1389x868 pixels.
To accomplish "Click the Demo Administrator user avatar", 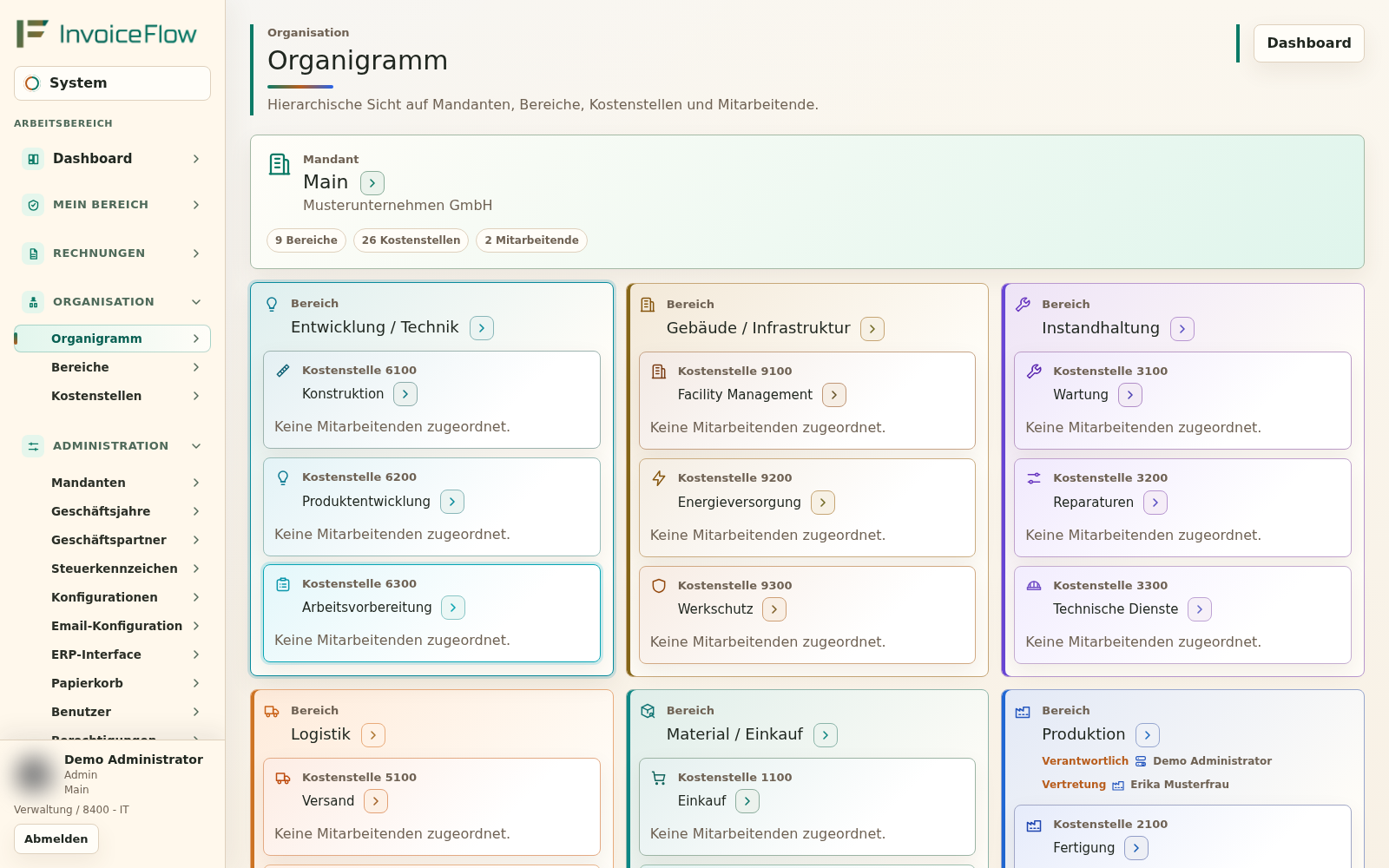I will pyautogui.click(x=35, y=773).
